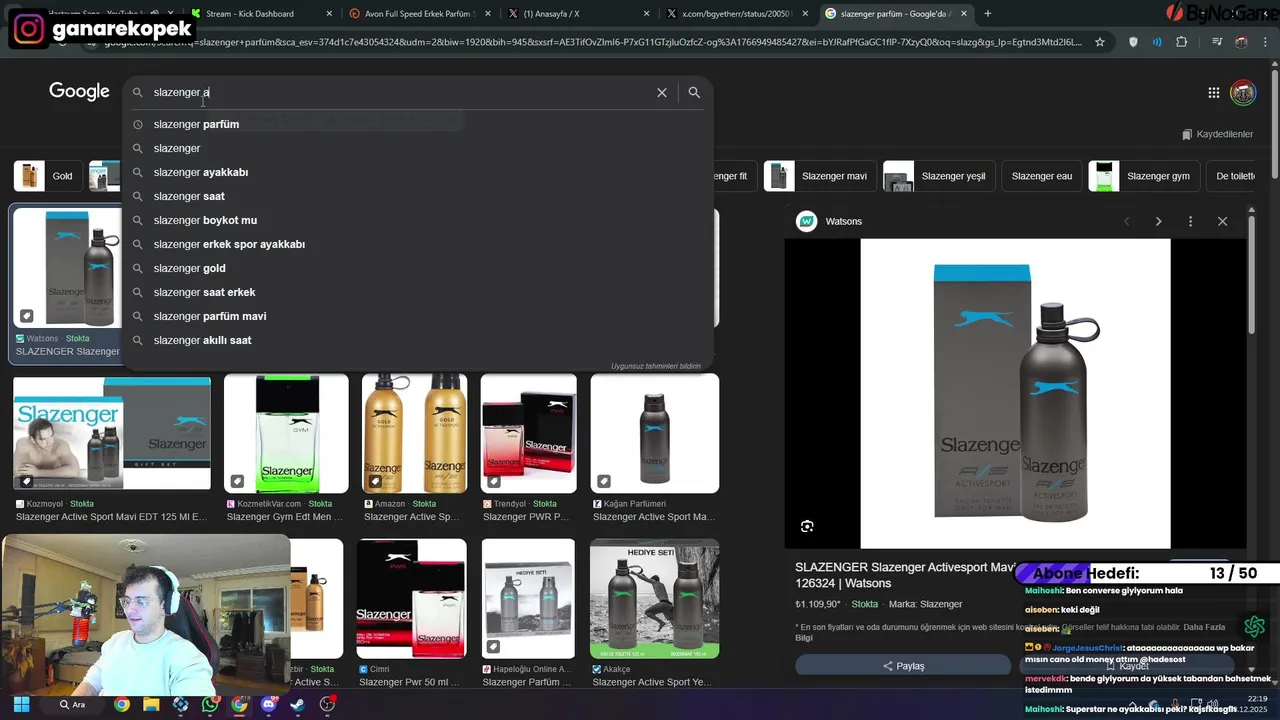
Task: Close the Watsons image preview panel
Action: coord(1222,221)
